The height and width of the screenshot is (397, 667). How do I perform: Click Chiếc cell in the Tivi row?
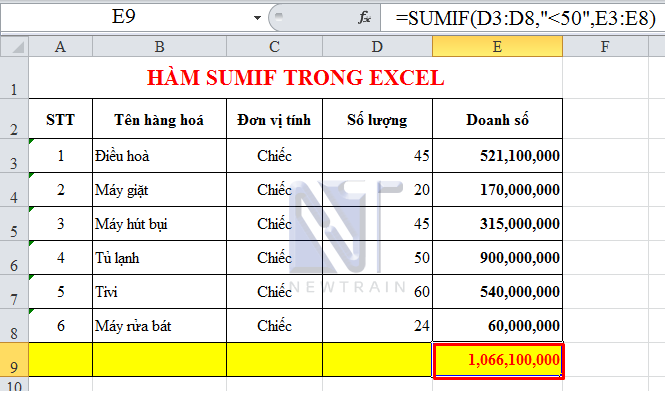click(x=274, y=292)
